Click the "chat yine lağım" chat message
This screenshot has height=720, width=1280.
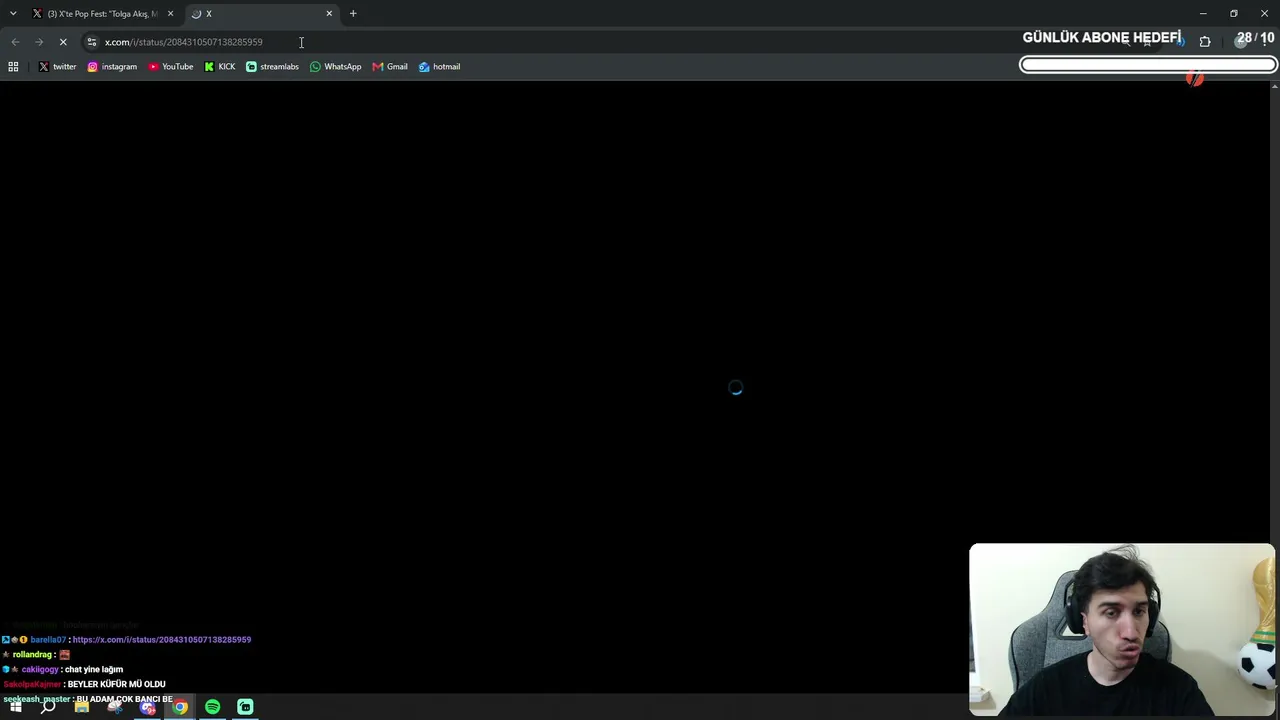[x=94, y=670]
